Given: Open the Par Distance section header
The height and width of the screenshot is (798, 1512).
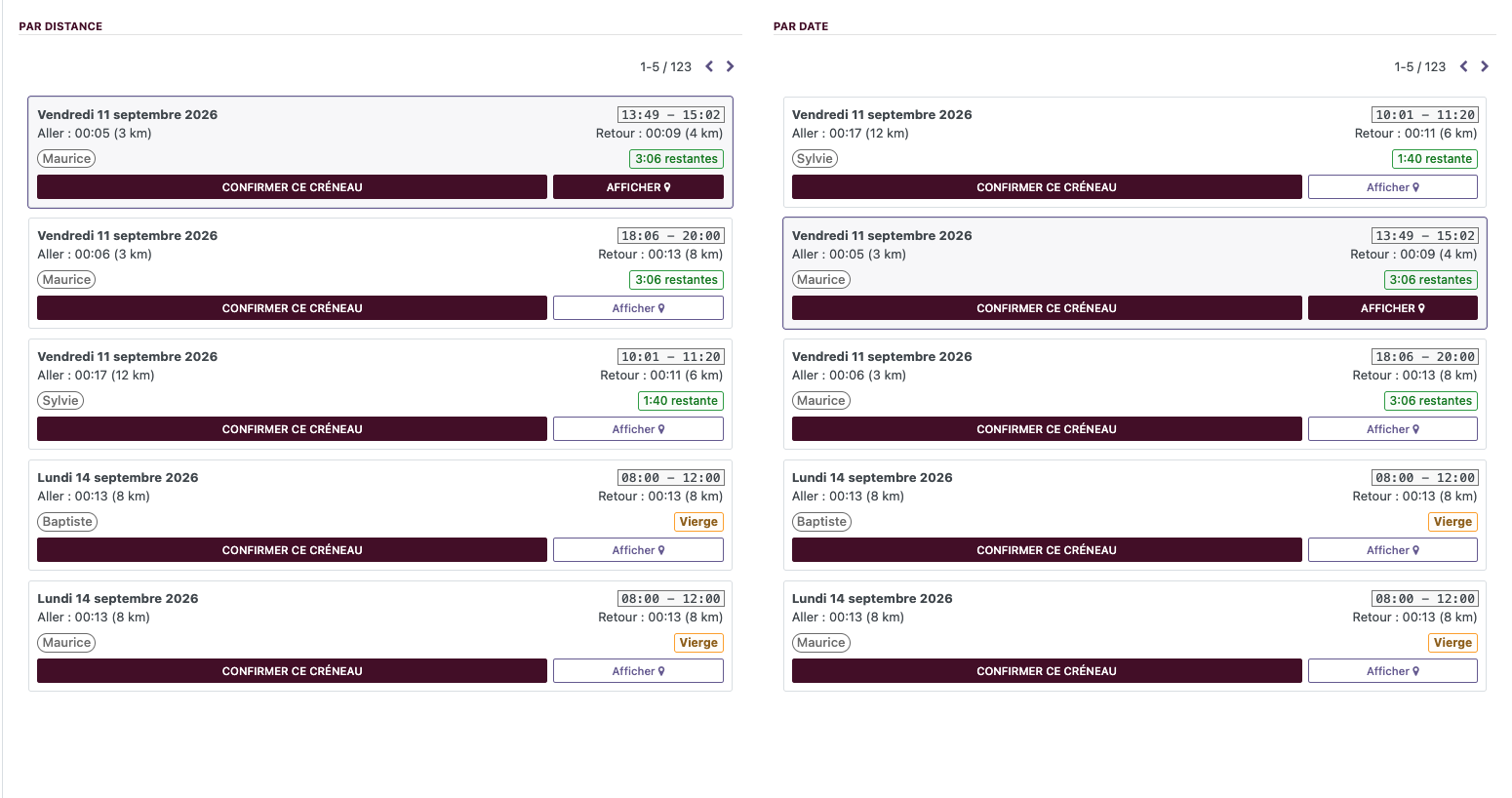Looking at the screenshot, I should click(60, 26).
